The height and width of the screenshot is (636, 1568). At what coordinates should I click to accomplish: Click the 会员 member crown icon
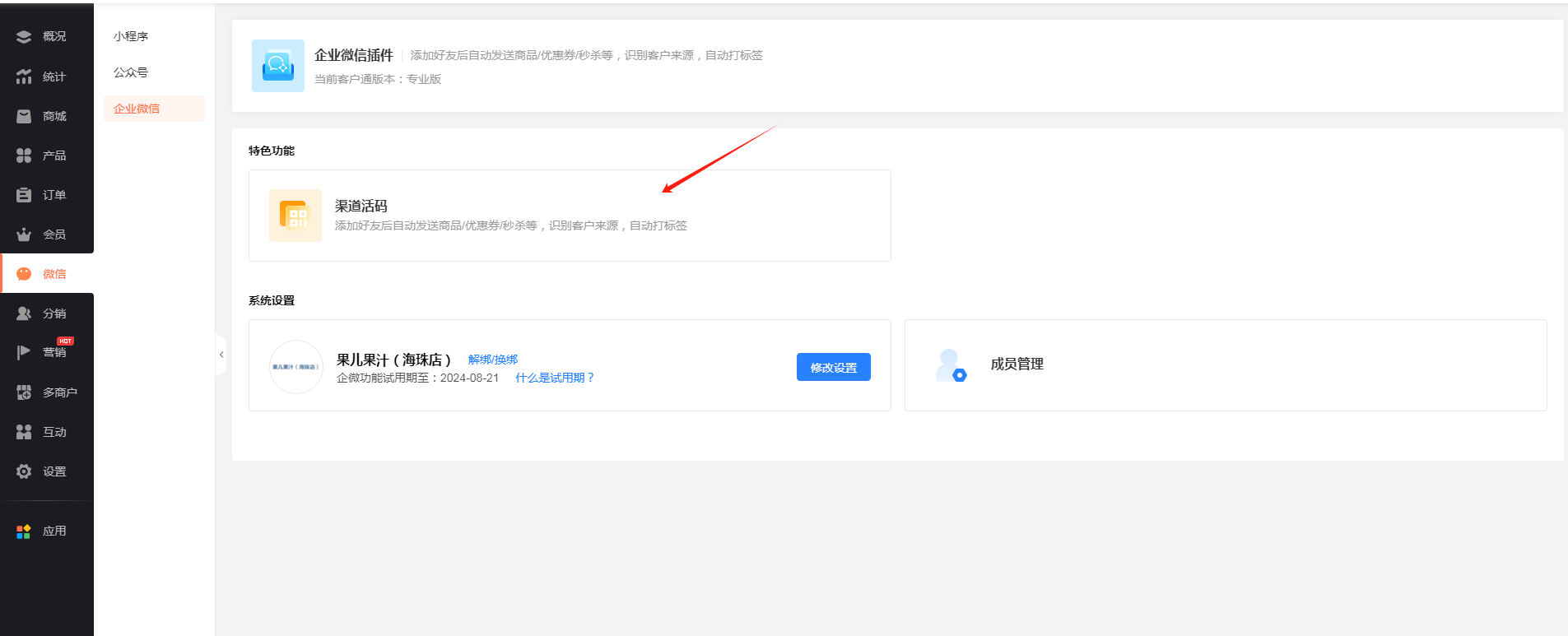click(x=24, y=234)
